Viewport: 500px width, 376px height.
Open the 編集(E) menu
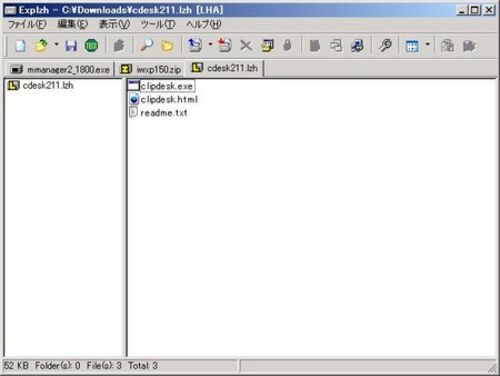[x=73, y=24]
